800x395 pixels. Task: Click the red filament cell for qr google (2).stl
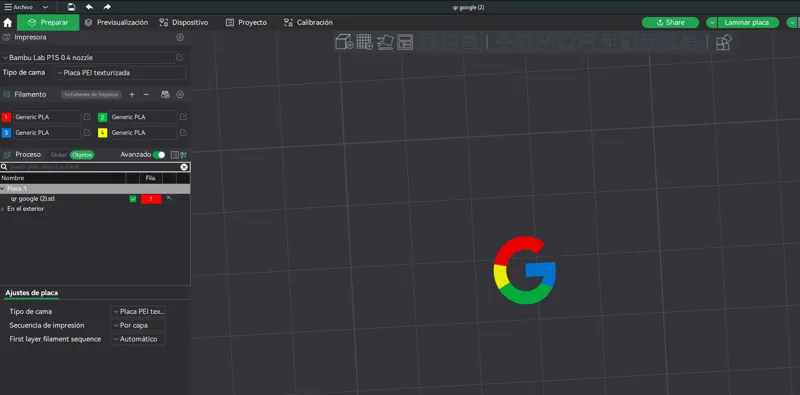152,199
